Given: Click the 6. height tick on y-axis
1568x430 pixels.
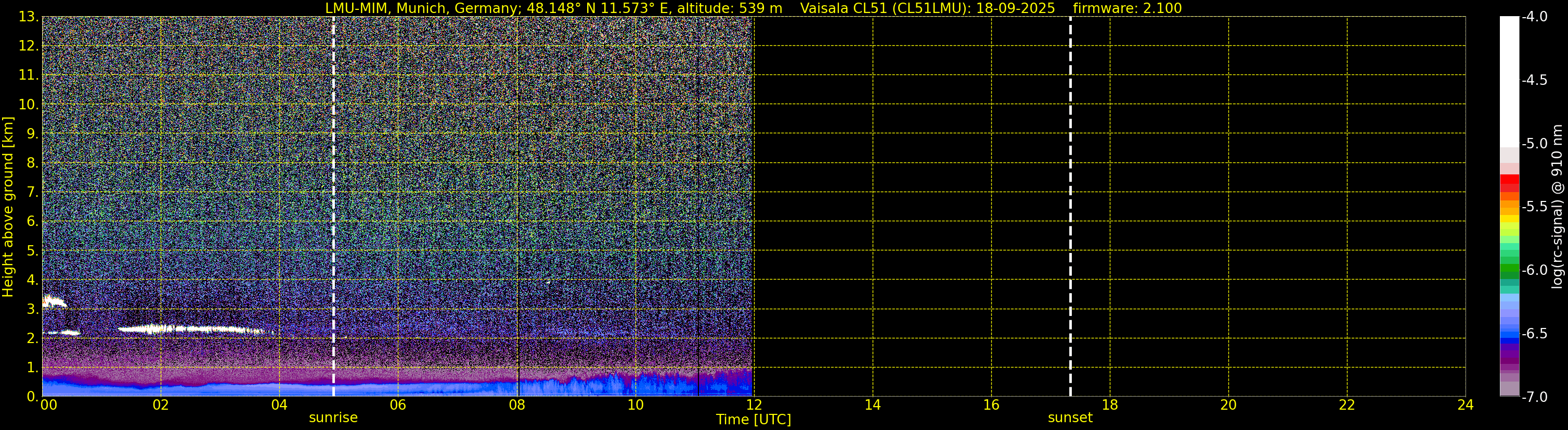Looking at the screenshot, I should point(32,222).
